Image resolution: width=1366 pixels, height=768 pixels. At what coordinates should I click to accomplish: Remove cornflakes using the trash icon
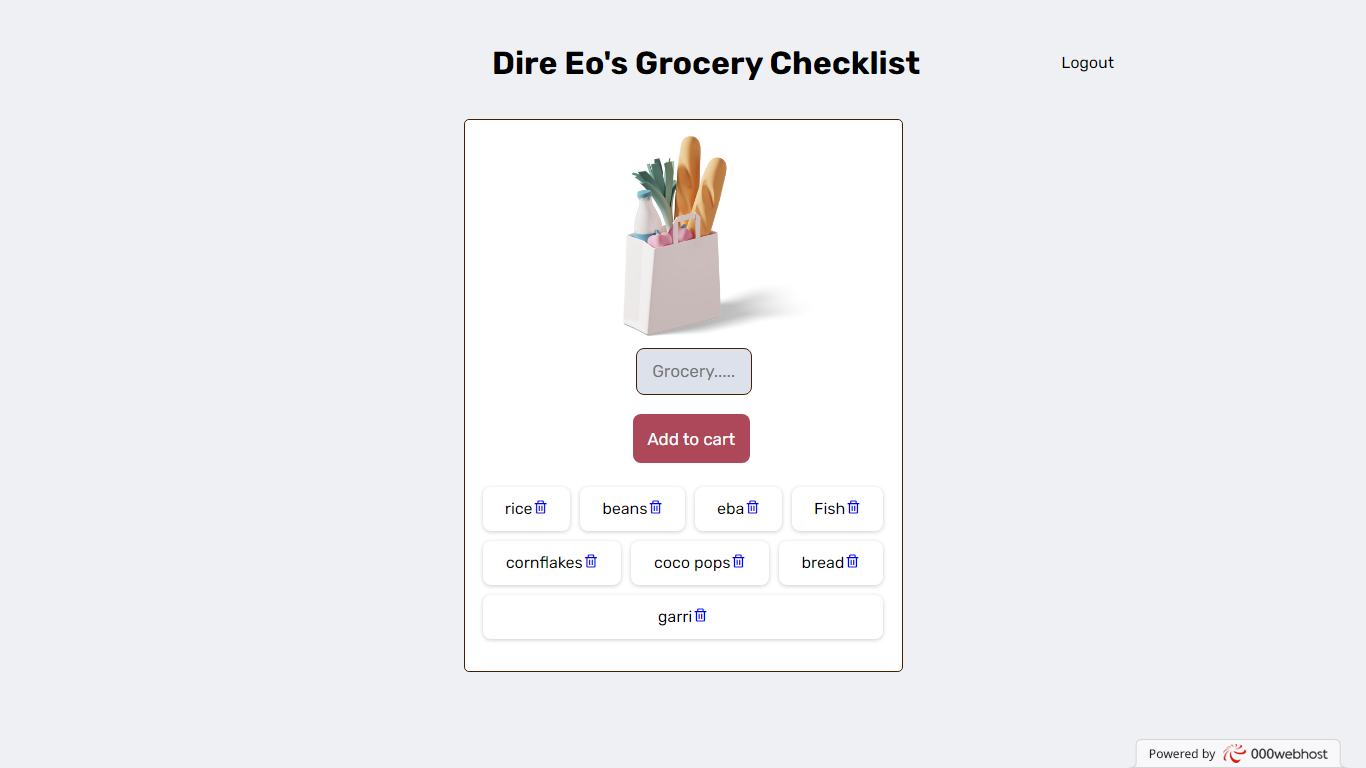tap(591, 561)
